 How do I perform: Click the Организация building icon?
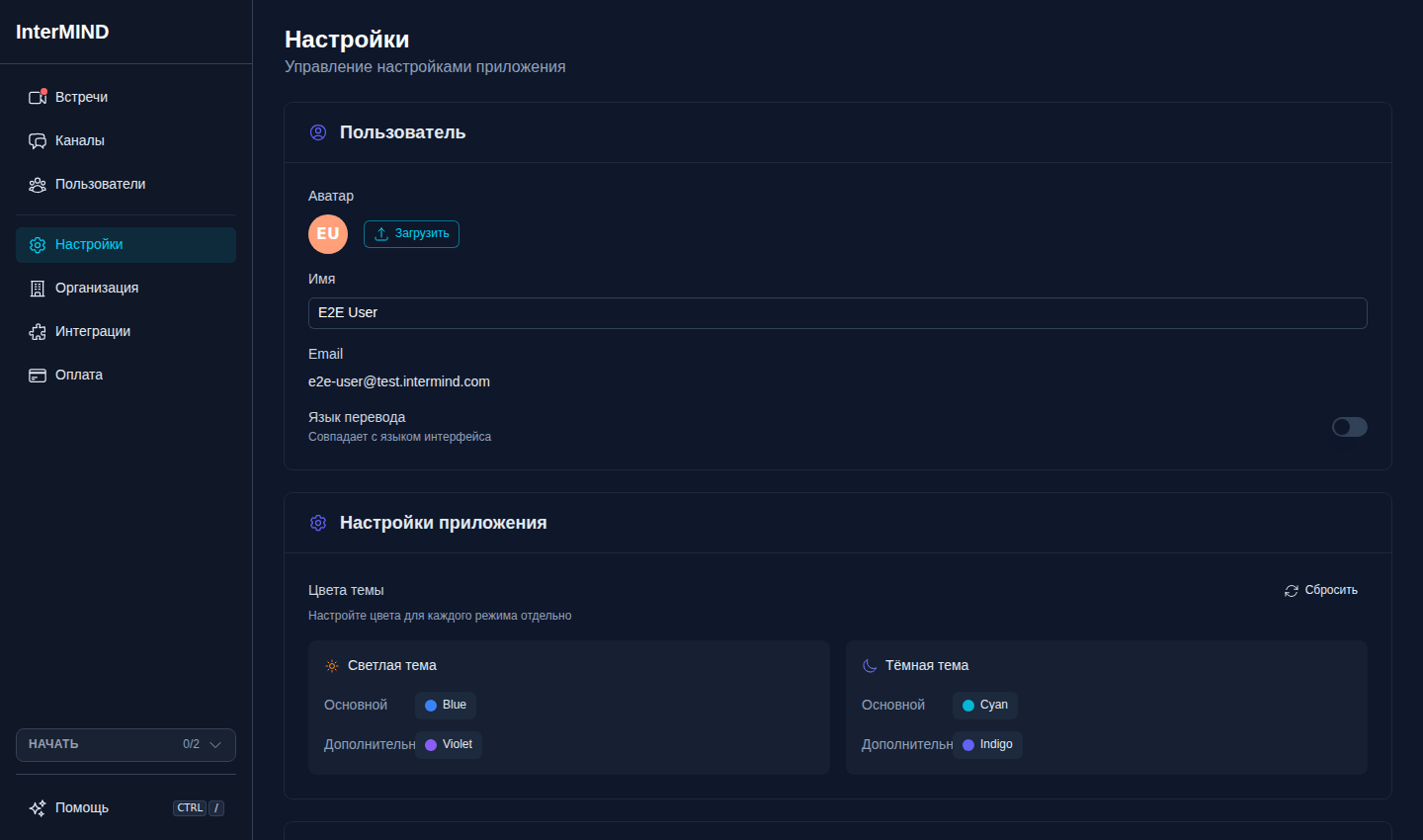(x=38, y=288)
